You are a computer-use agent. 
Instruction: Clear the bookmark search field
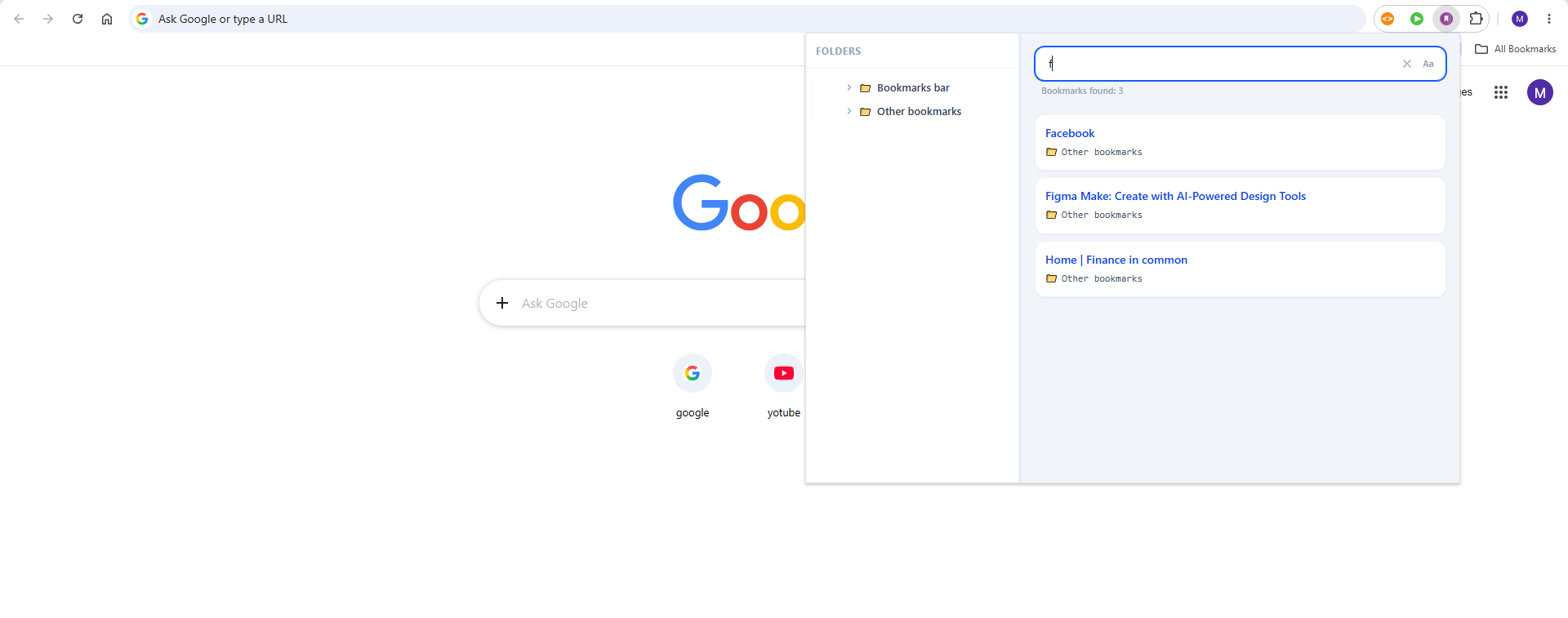(x=1407, y=64)
